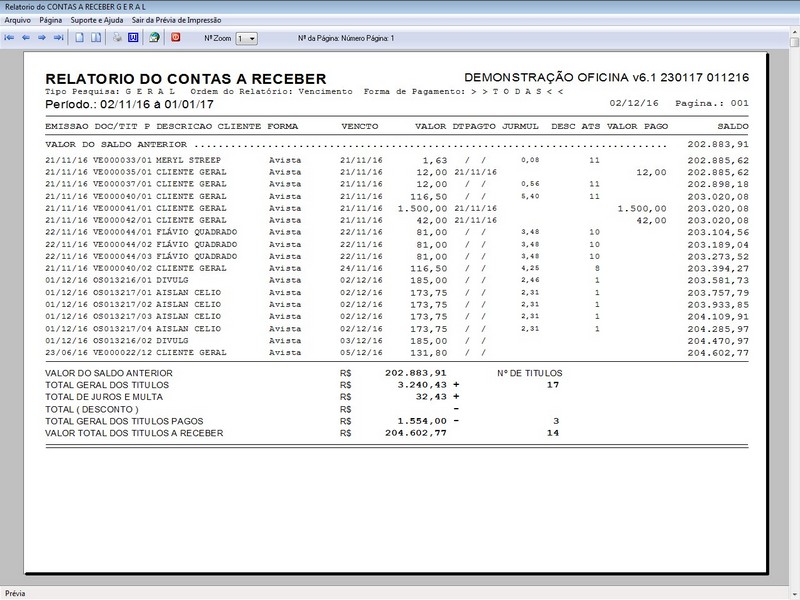Click the SALDO column header
Viewport: 800px width, 600px height.
coord(733,127)
